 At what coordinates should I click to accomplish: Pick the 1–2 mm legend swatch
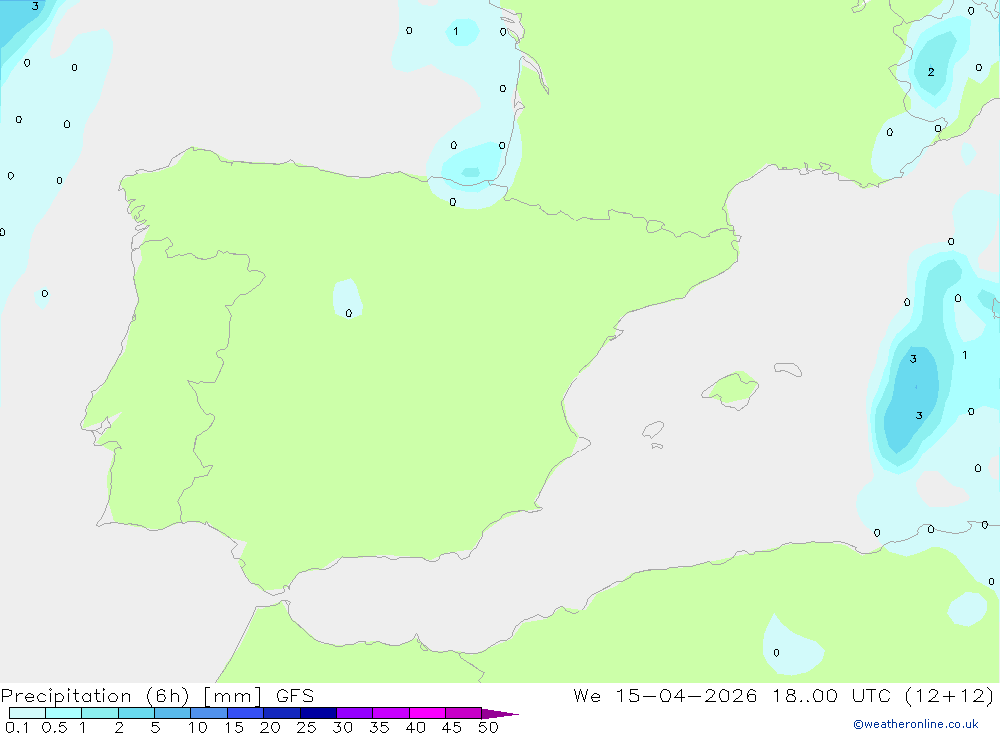pos(100,713)
